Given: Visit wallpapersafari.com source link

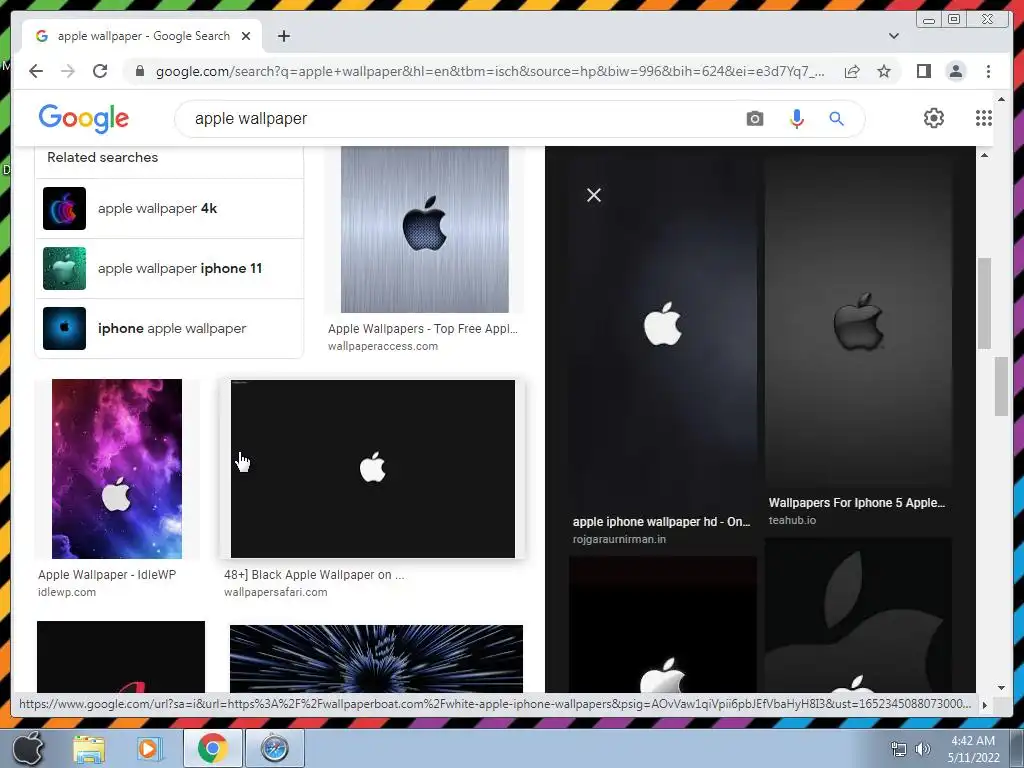Looking at the screenshot, I should pos(276,592).
